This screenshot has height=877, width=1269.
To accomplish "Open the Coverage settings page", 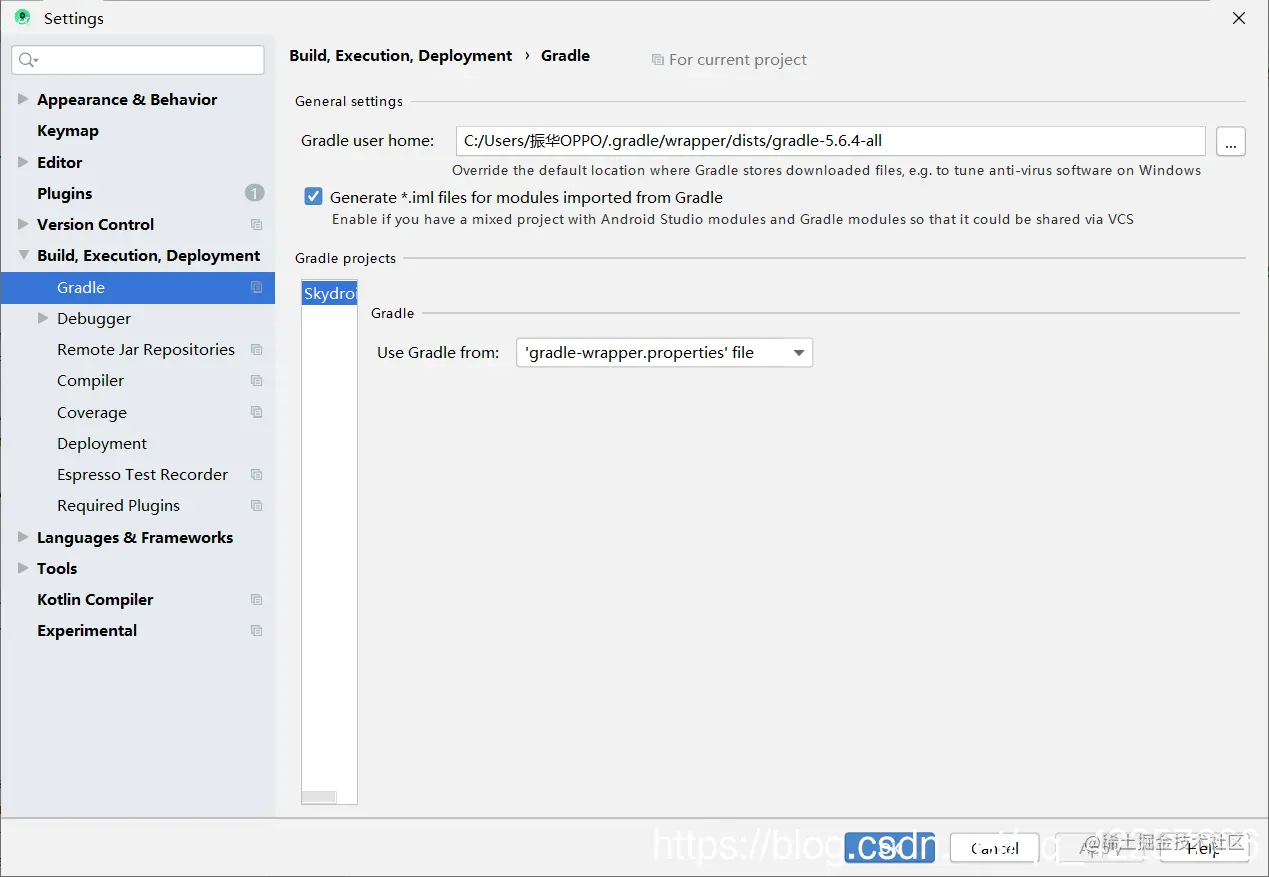I will point(92,413).
